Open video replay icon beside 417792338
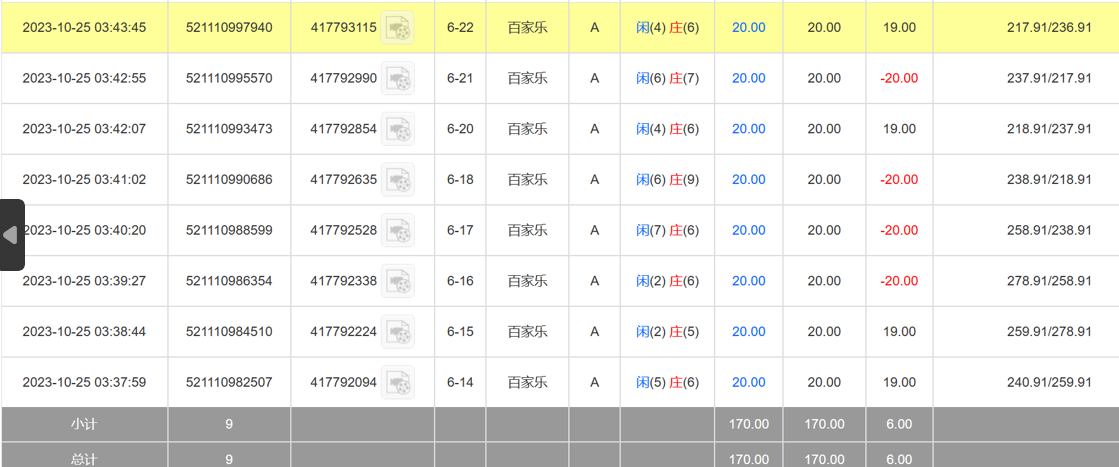 (398, 281)
